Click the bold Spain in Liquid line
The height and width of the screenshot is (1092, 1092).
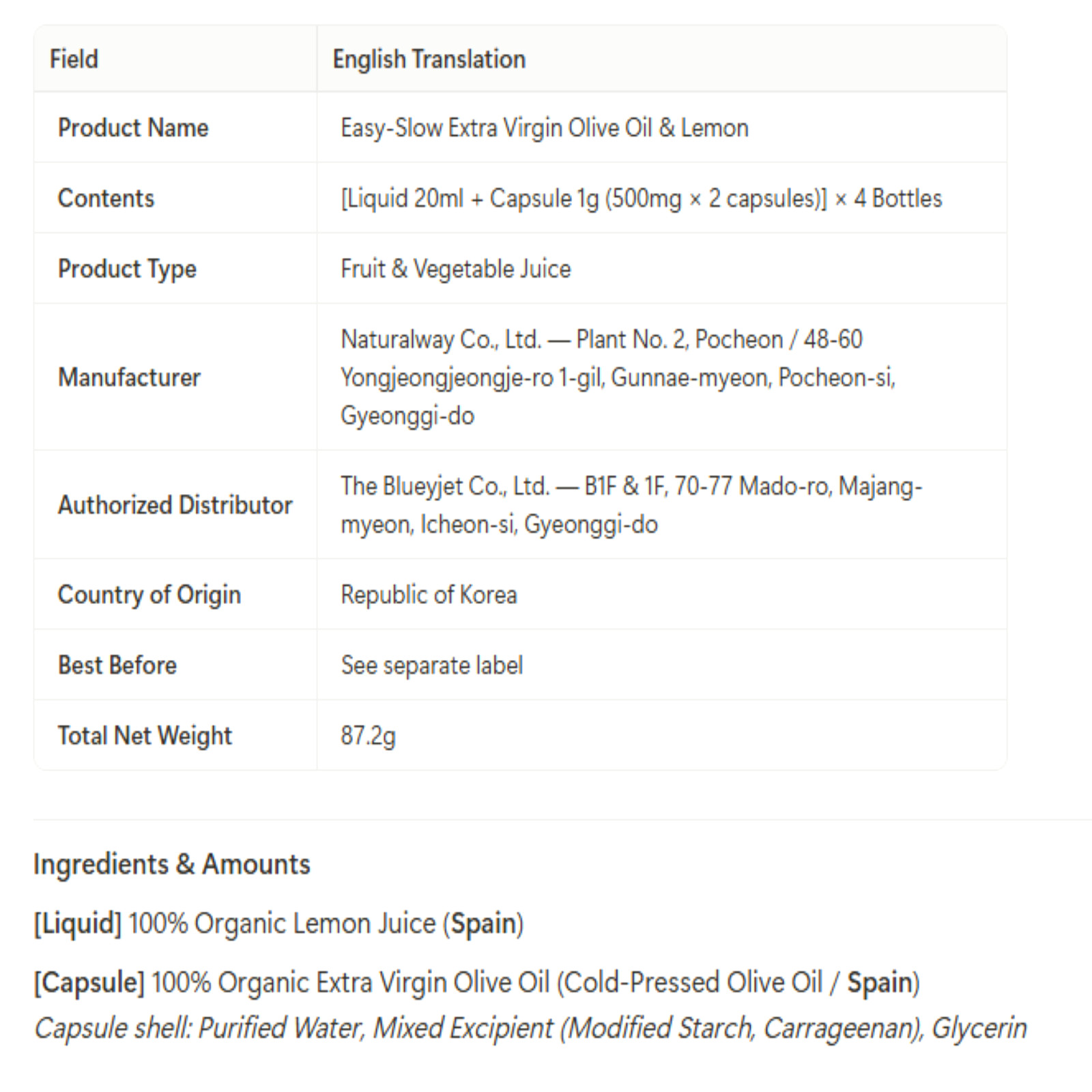(x=484, y=924)
